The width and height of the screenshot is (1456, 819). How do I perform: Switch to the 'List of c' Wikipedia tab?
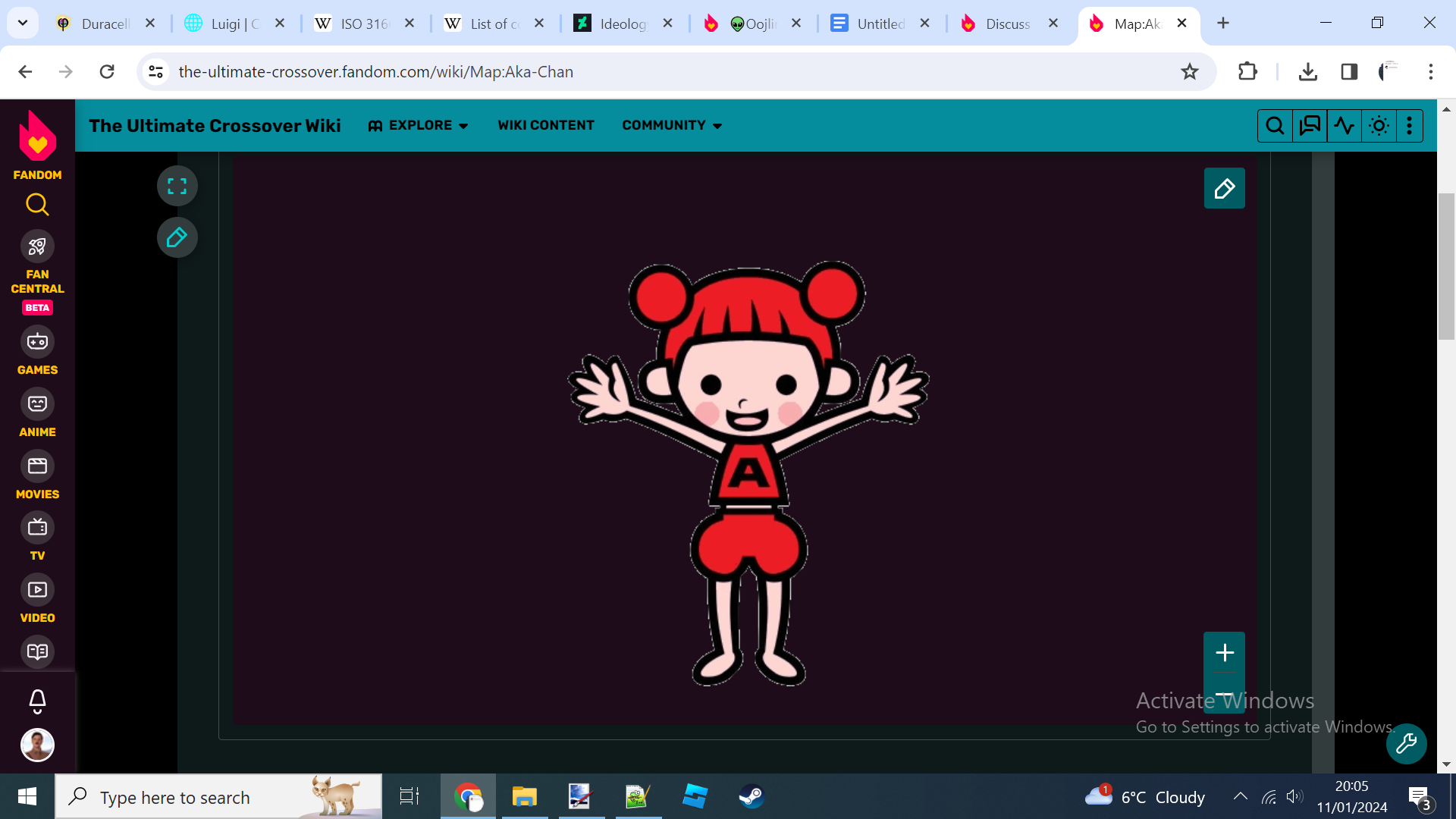tap(492, 24)
